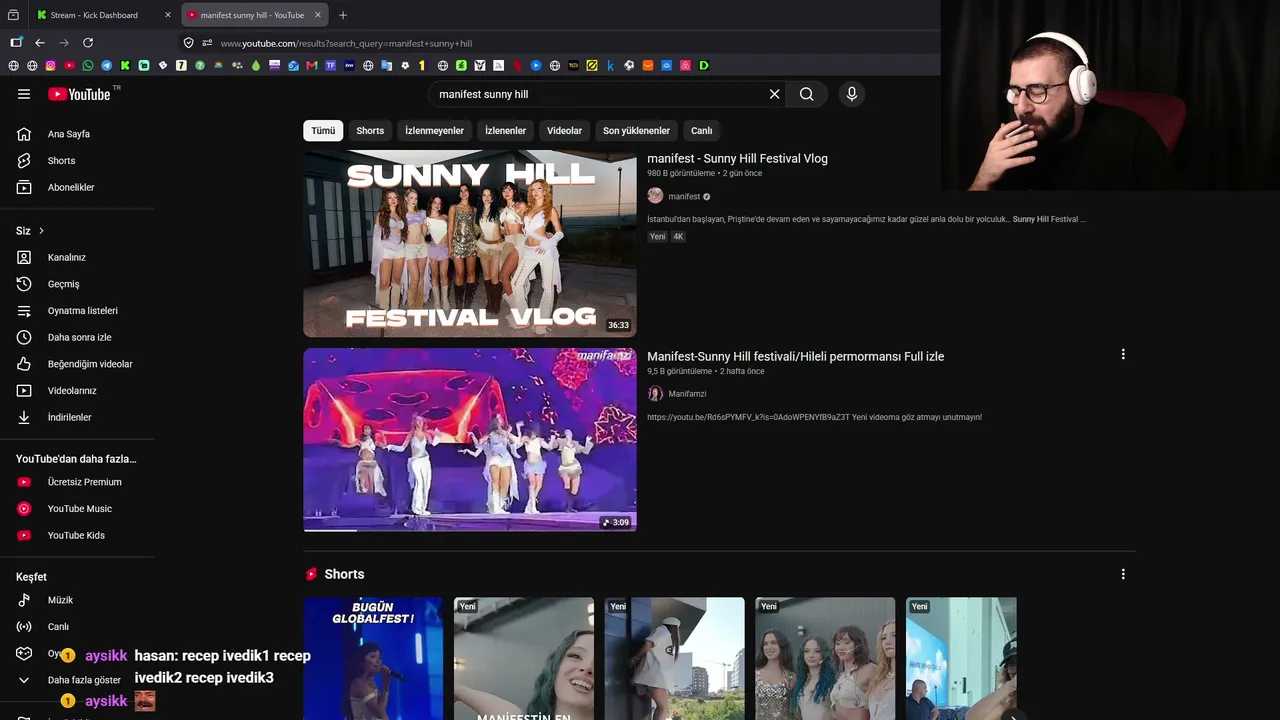Open YouTube Music from the sidebar
Screen dimensions: 1280x720
click(78, 509)
